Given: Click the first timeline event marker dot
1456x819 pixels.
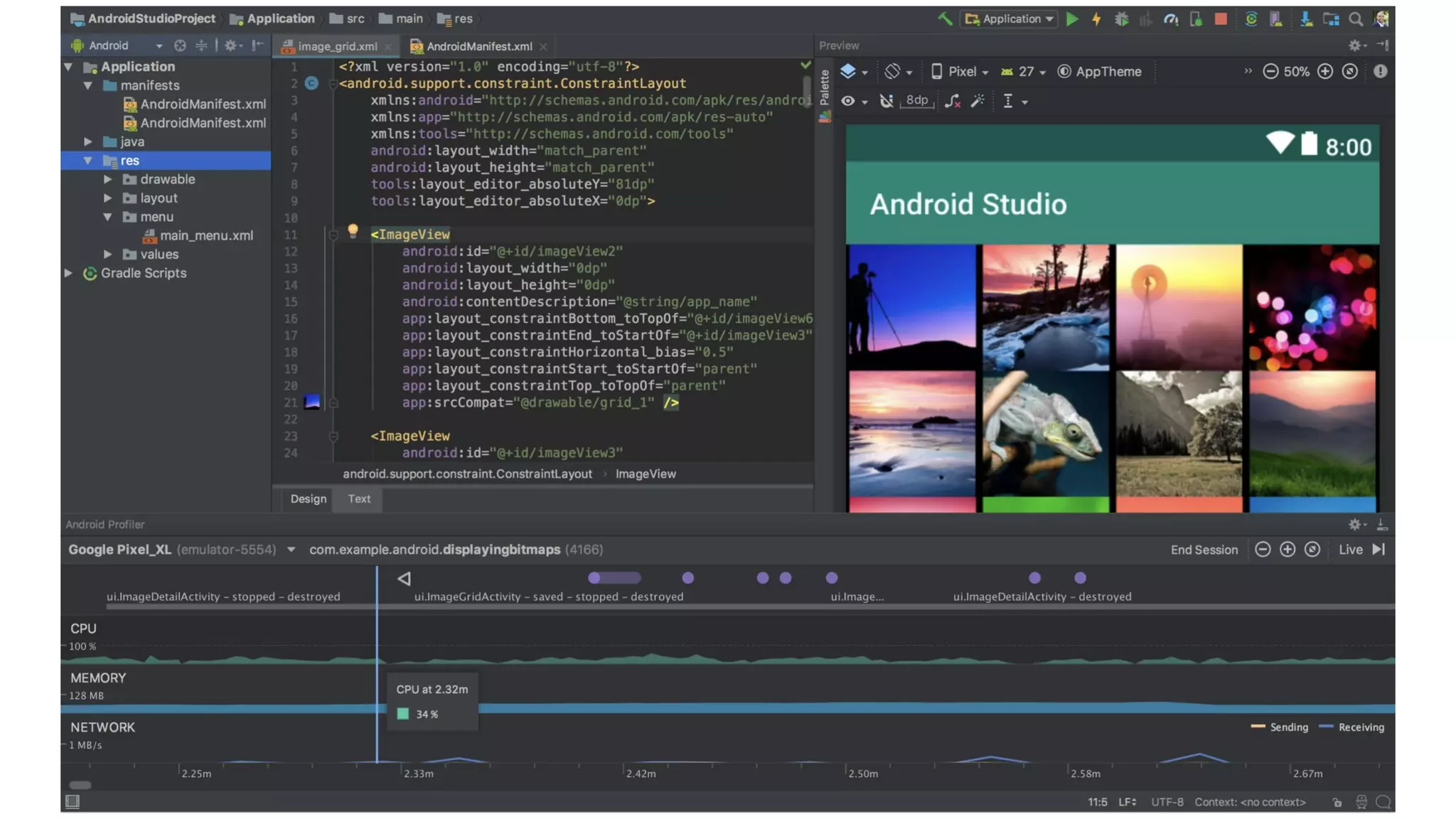Looking at the screenshot, I should point(594,578).
